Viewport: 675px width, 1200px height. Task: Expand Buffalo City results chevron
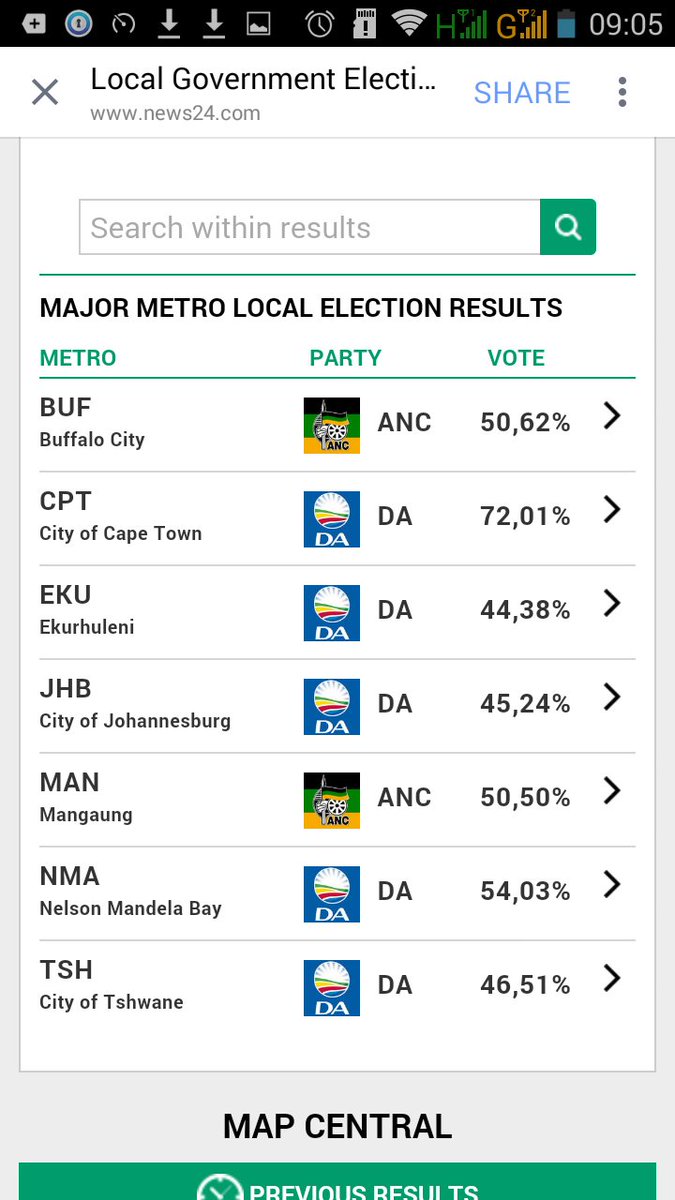(x=612, y=416)
